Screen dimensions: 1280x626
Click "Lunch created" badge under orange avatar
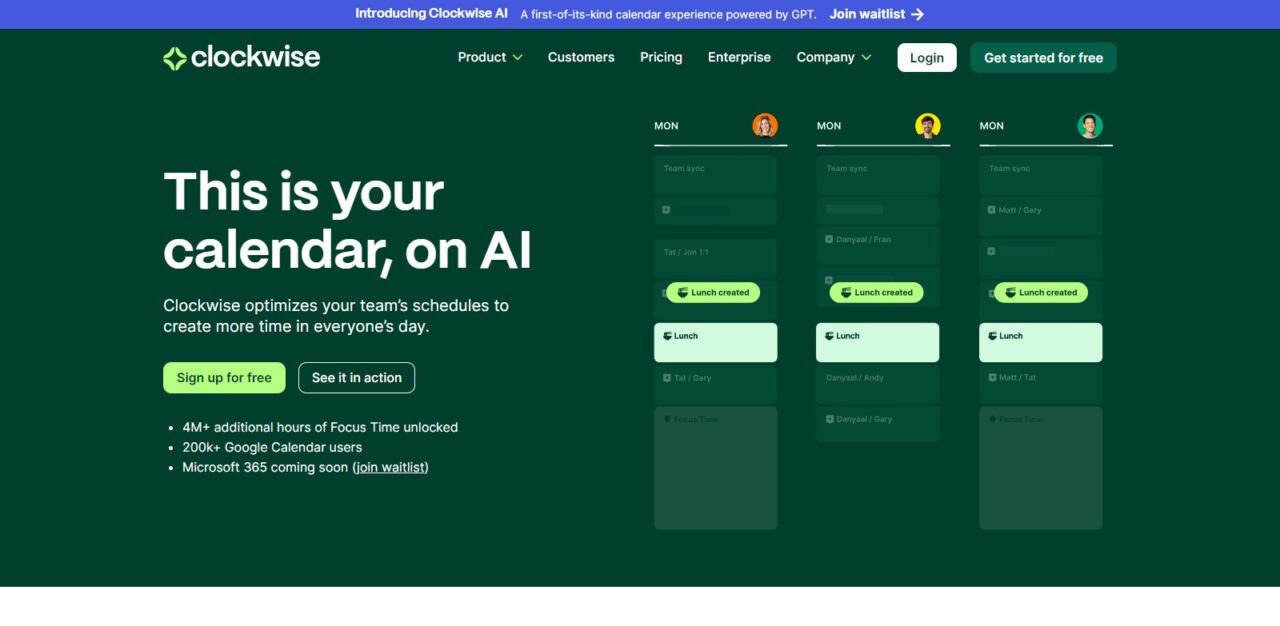click(713, 292)
